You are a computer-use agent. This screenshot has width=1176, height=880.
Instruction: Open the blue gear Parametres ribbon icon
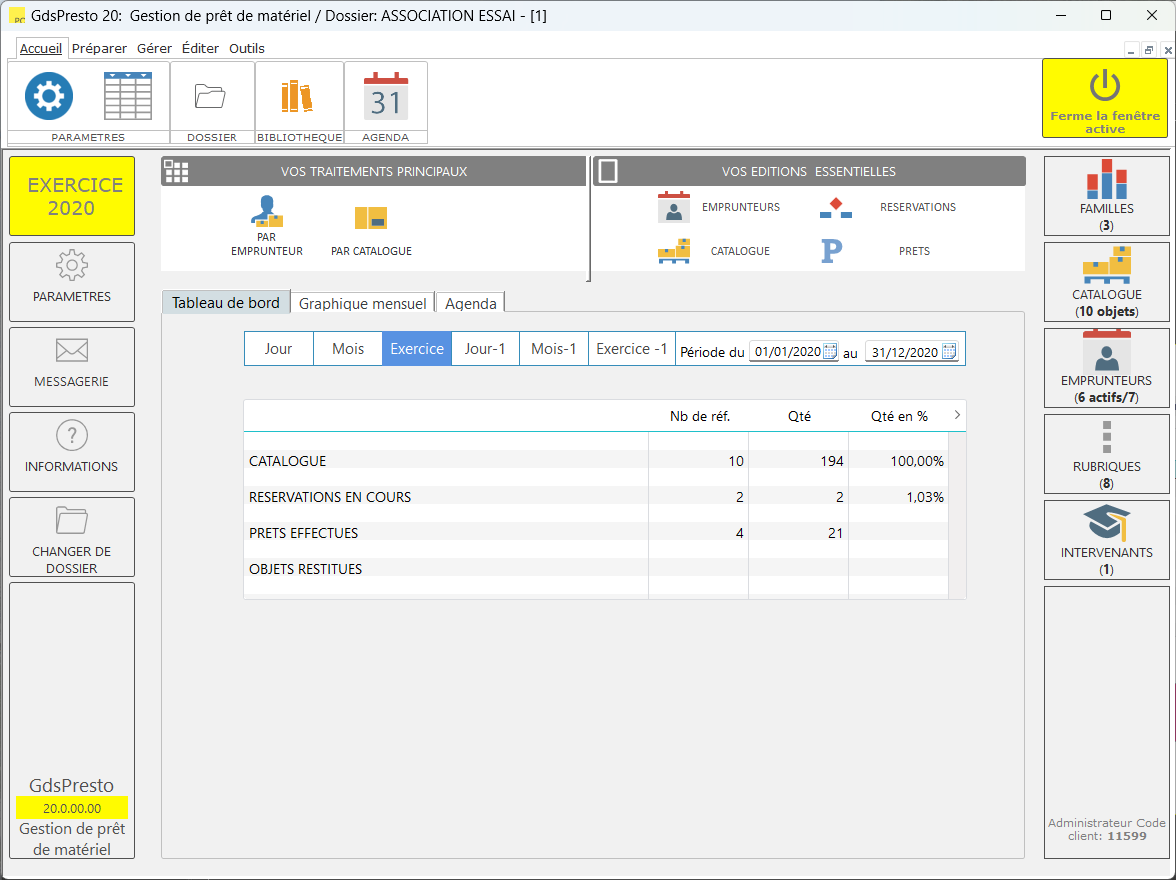click(49, 96)
